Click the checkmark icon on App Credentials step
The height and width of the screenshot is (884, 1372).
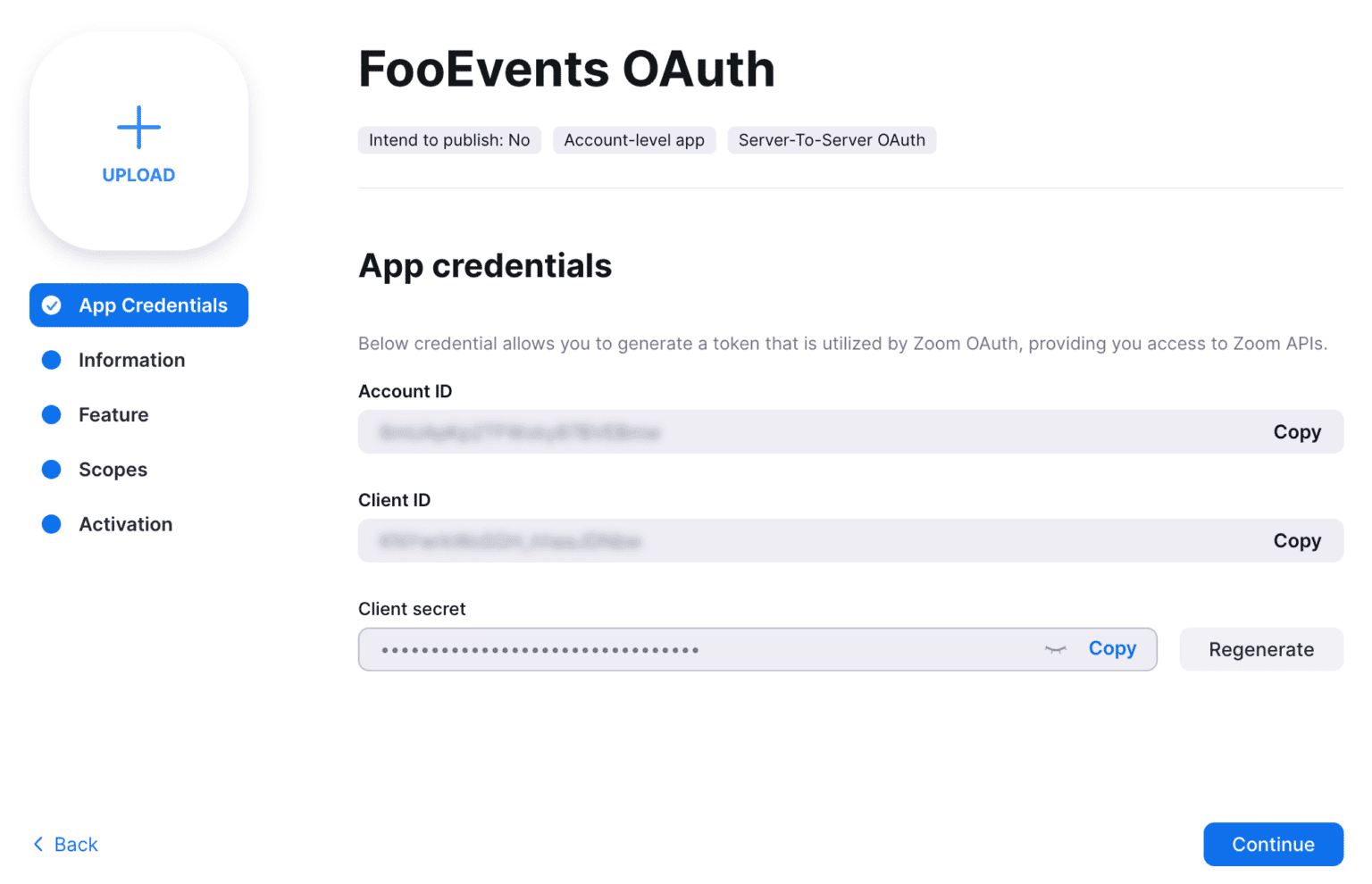51,304
